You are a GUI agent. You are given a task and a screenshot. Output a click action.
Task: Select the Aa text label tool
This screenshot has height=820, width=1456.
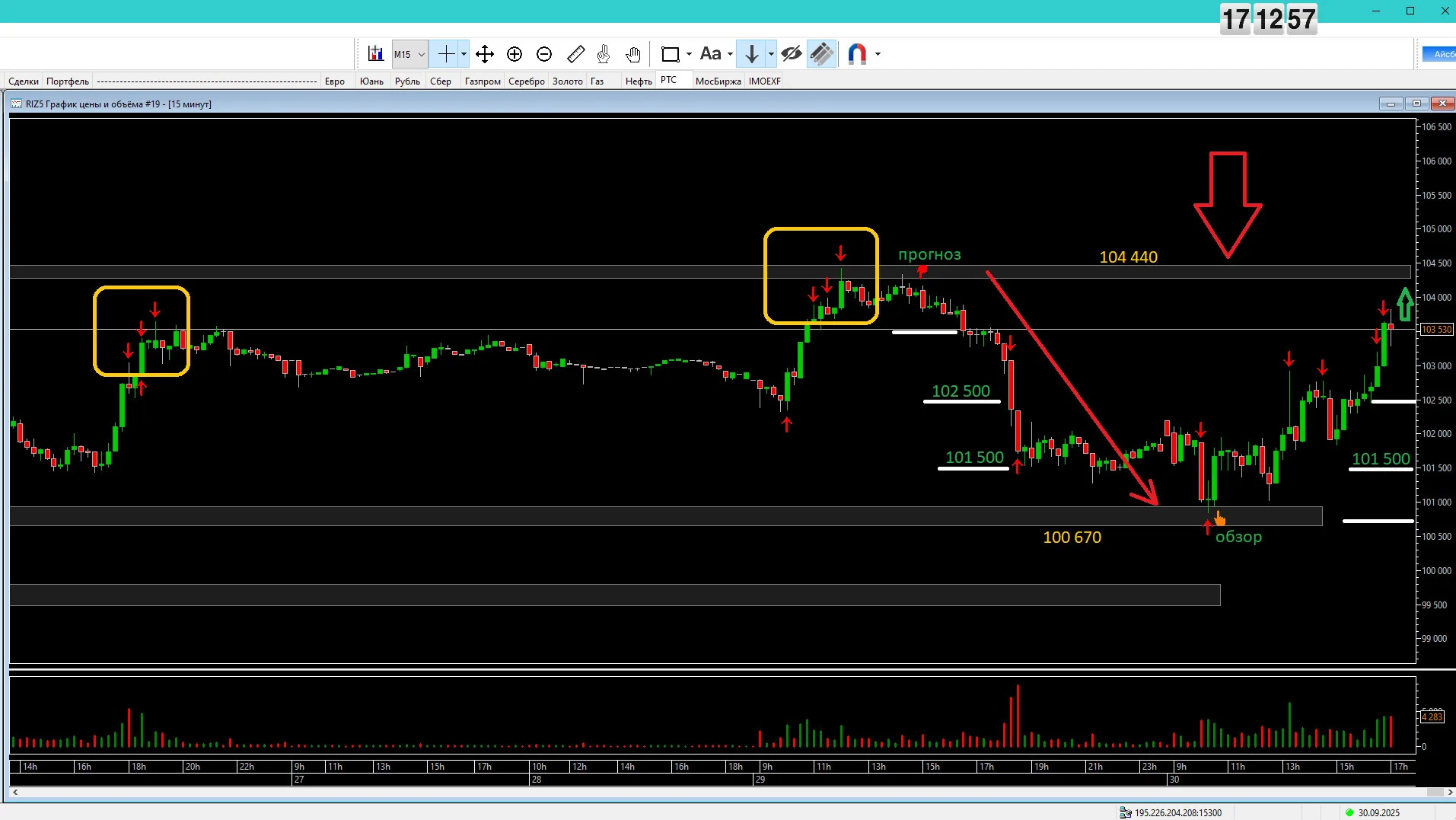pyautogui.click(x=710, y=54)
